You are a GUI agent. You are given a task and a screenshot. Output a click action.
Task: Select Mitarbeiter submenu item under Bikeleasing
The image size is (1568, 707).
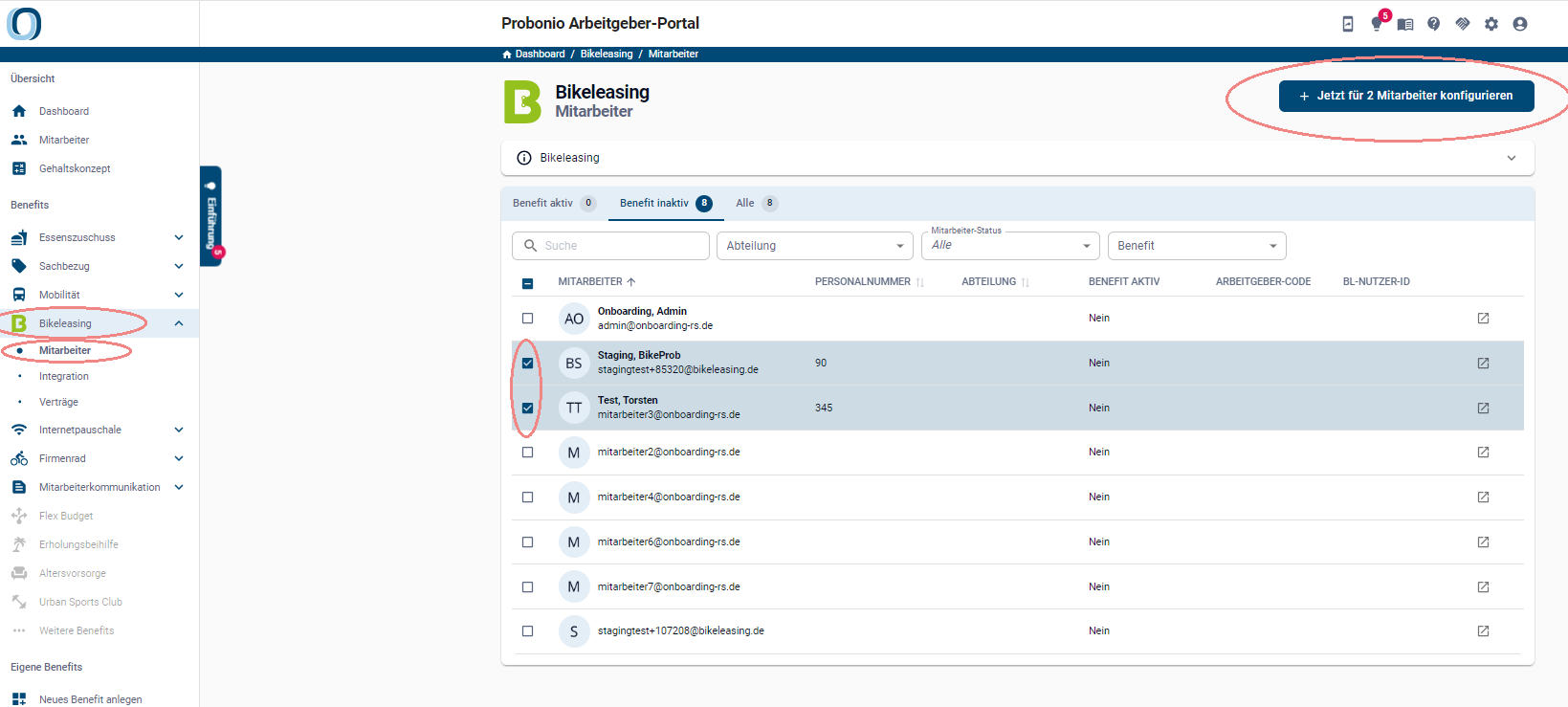(x=65, y=350)
